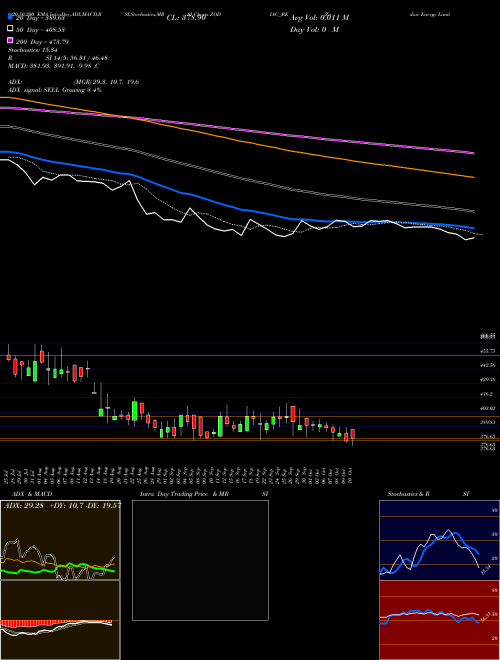
Task: Click the 'ADX signal: SELL' text line
Action: tap(55, 90)
